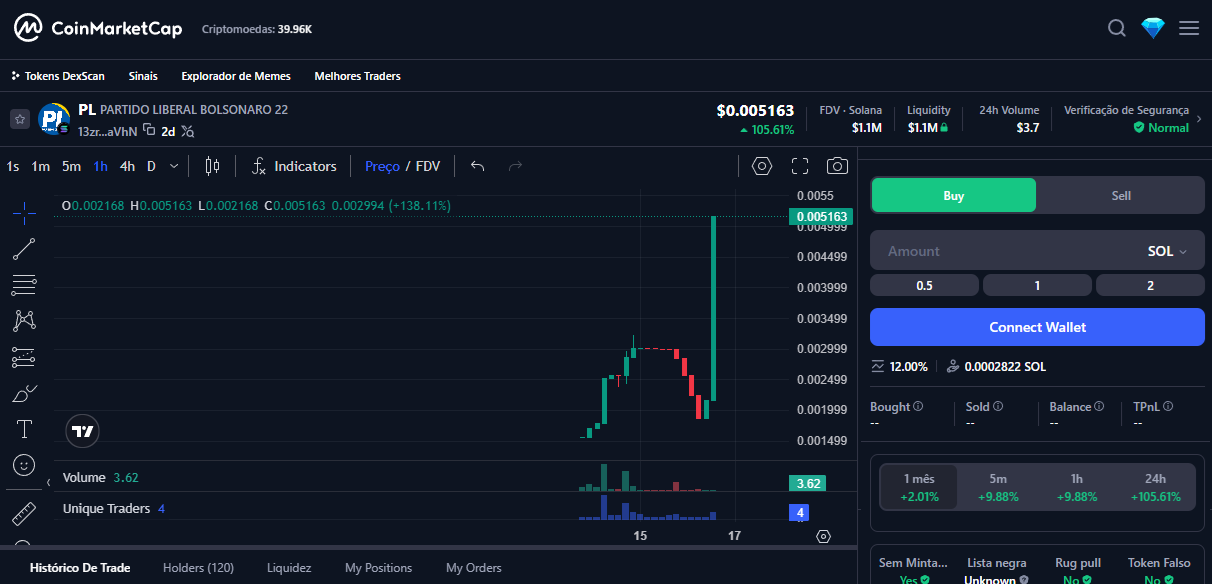
Task: Click the search-similar icon beside 2d
Action: [188, 131]
